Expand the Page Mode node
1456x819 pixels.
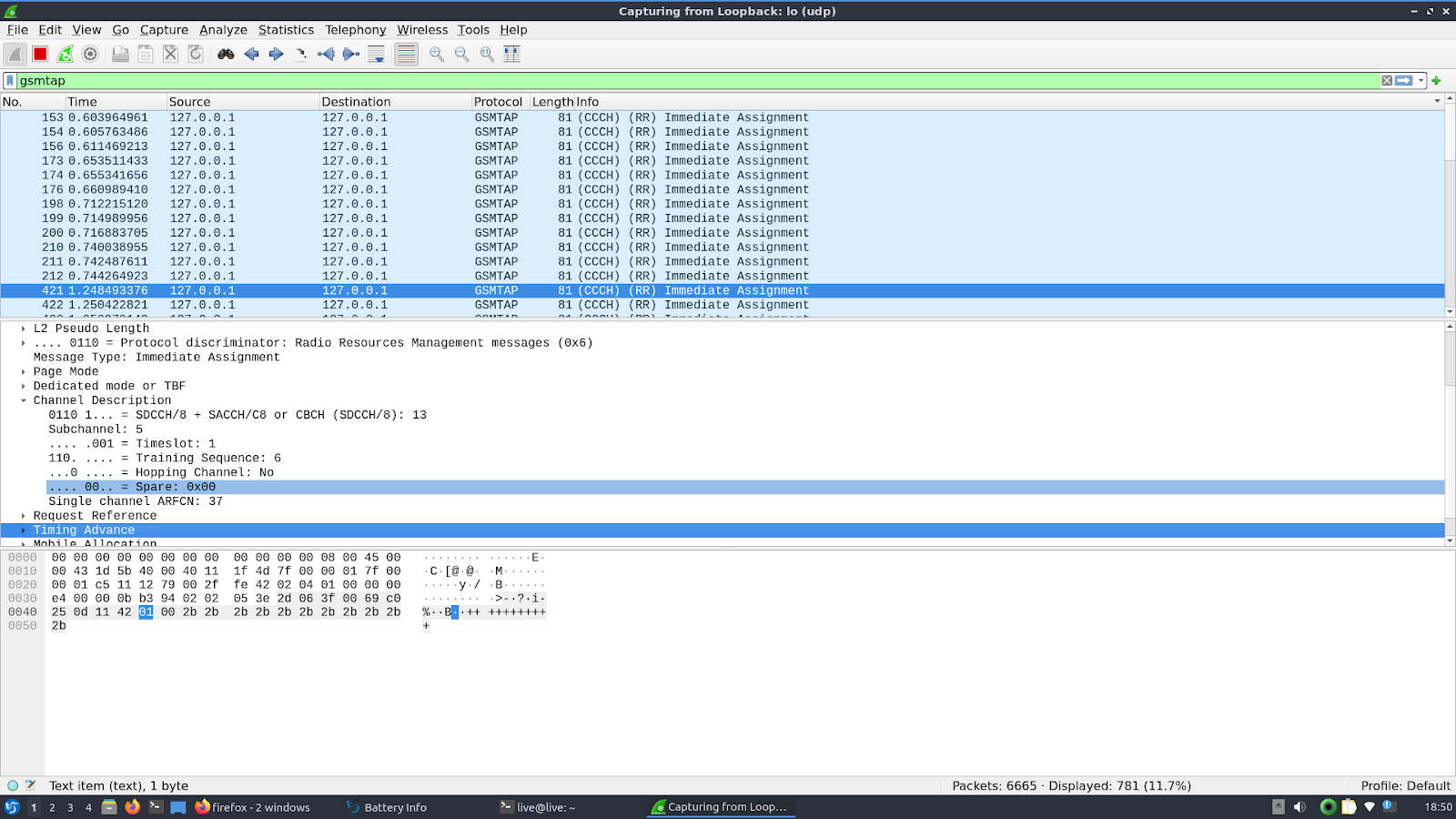coord(24,372)
